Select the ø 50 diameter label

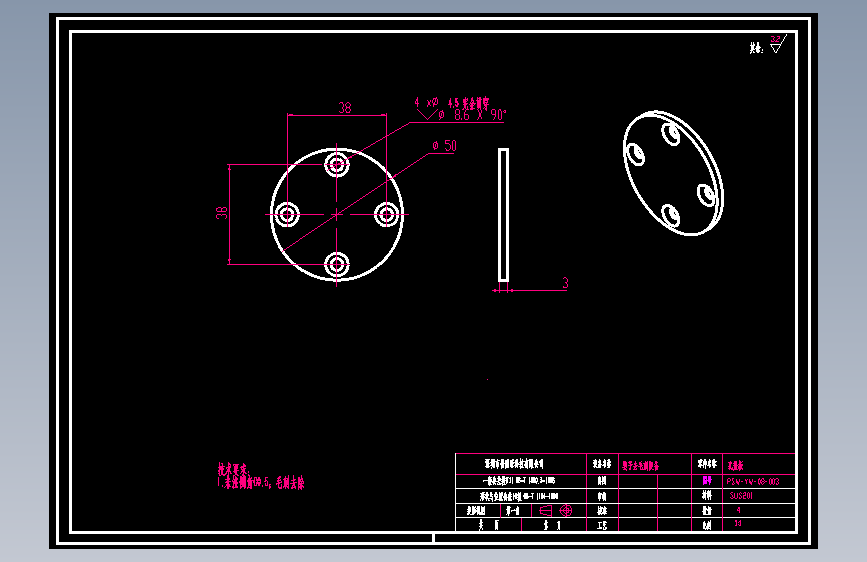coord(445,146)
